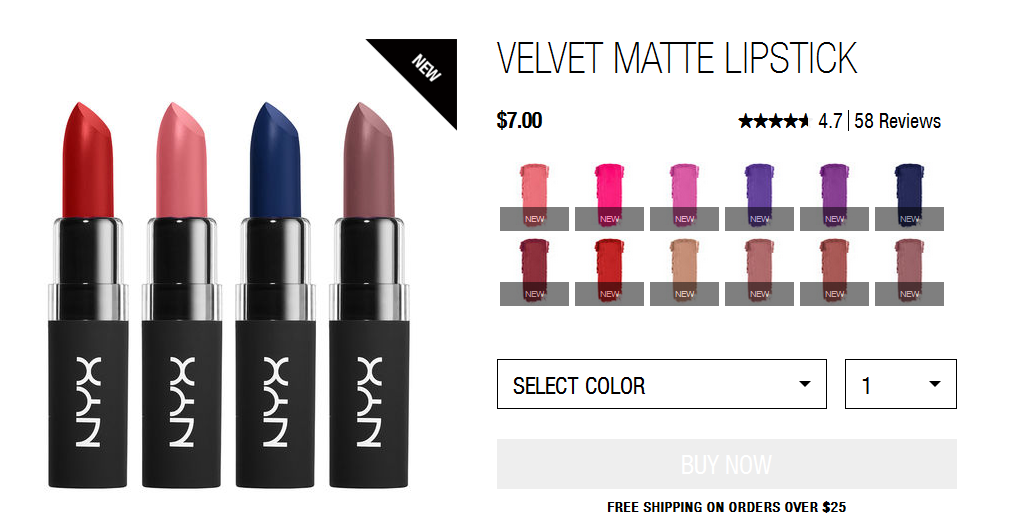Choose the dusty mauve last-row swatch
This screenshot has height=529, width=1013.
coord(909,271)
